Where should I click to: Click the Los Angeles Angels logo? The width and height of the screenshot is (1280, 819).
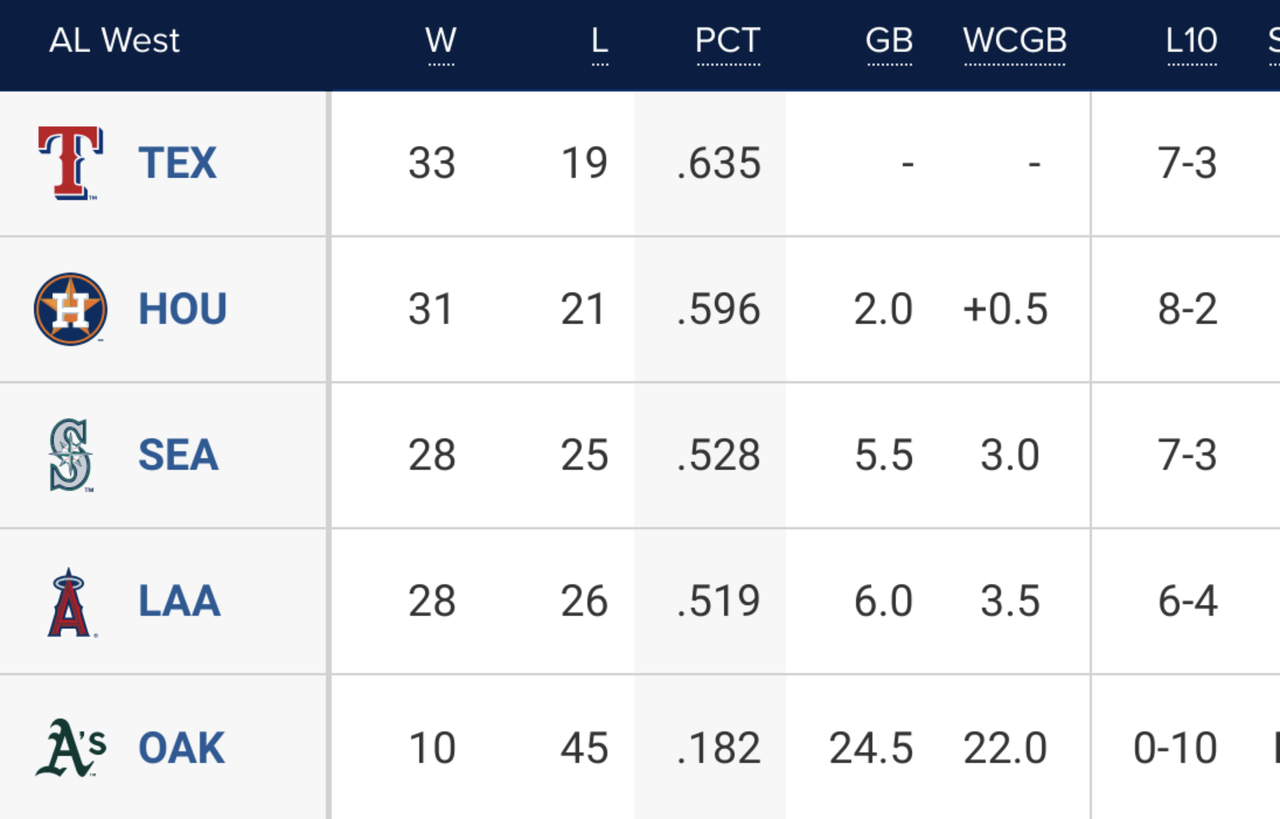point(69,602)
